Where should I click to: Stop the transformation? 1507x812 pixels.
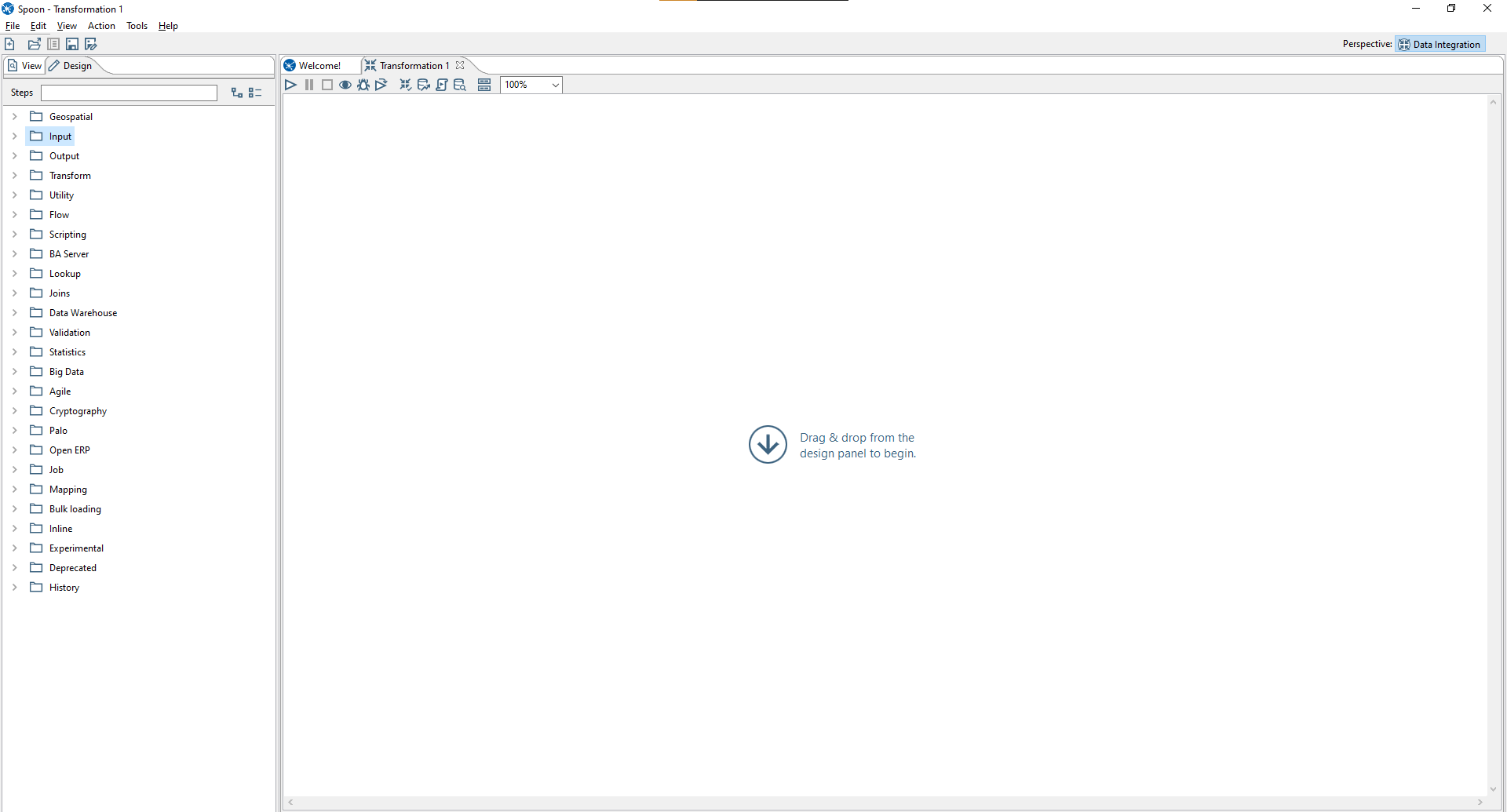pos(327,85)
